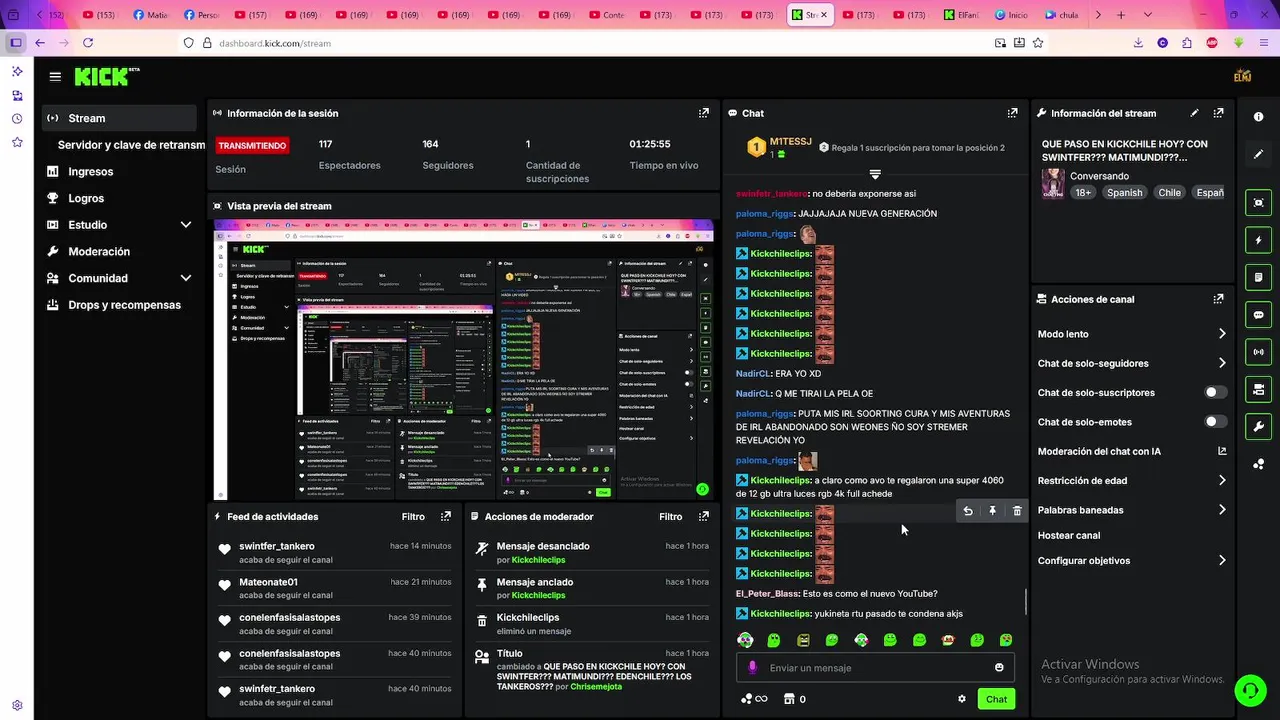Toggle Chat de solo-emotes switch

tap(1216, 422)
